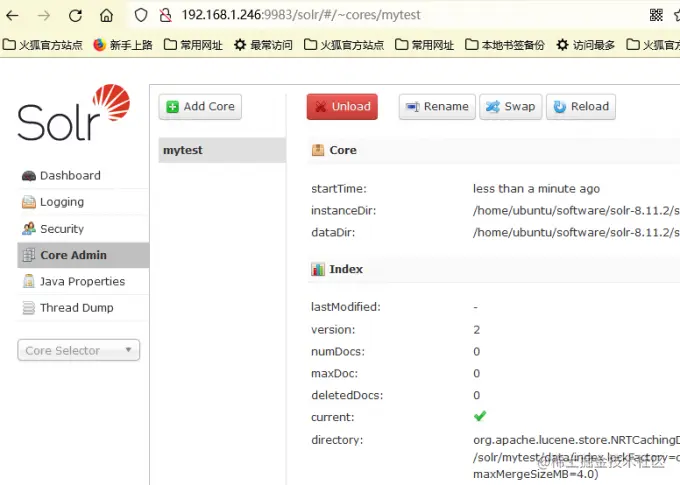Click the Index section heading
The height and width of the screenshot is (485, 680).
346,269
